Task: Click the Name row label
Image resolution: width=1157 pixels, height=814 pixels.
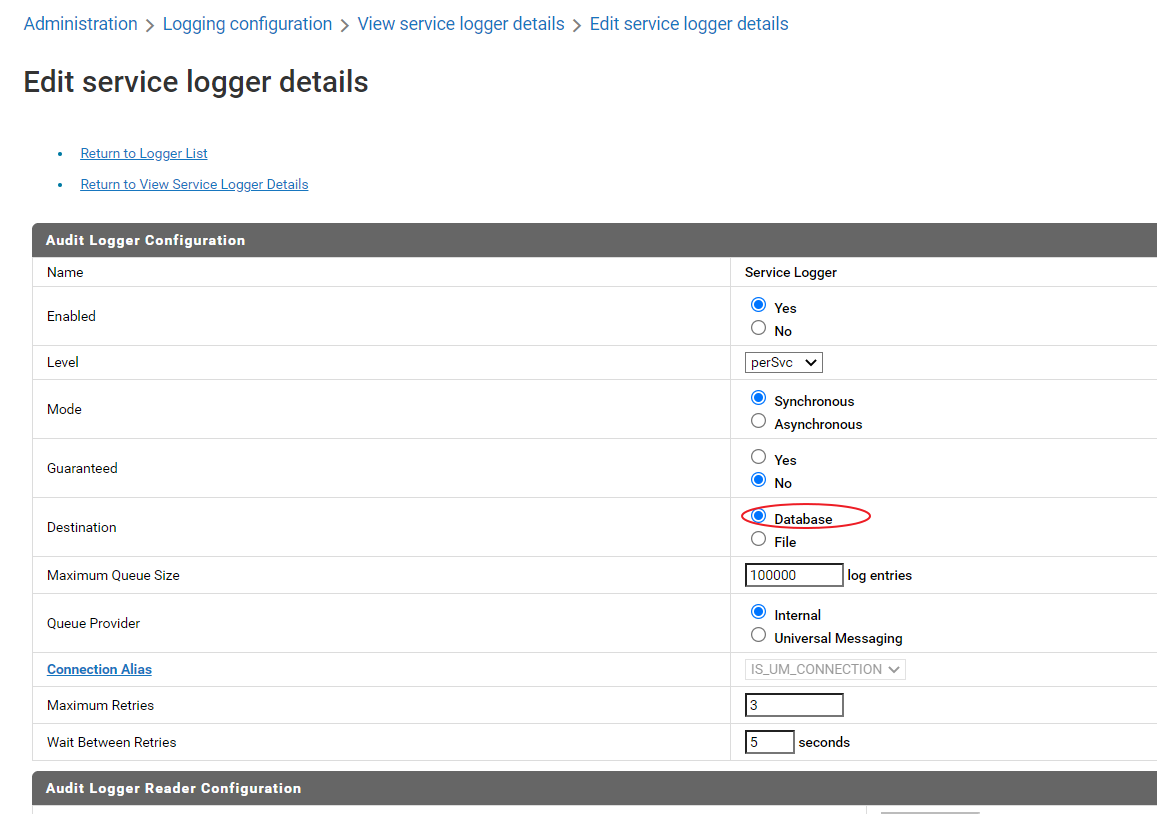Action: [65, 272]
